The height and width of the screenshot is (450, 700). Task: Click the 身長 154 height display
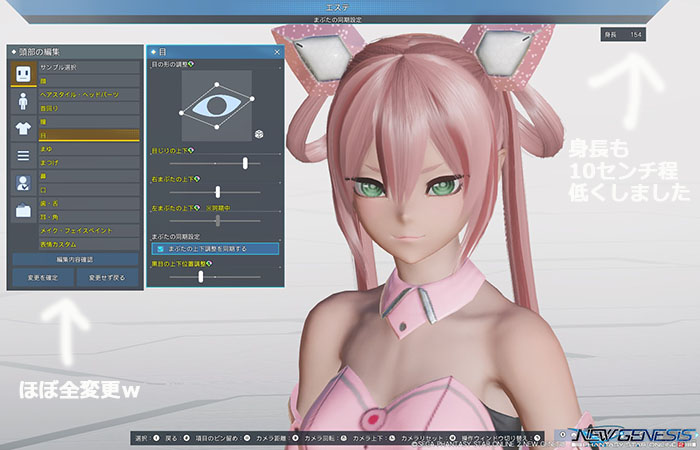click(x=623, y=34)
